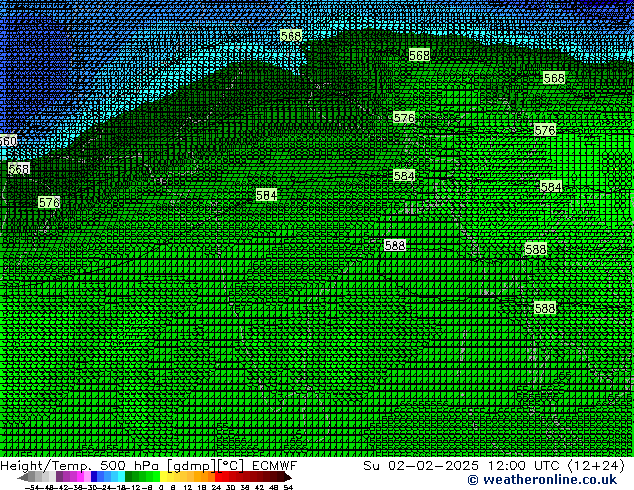Click the legend value '24'
The image size is (634, 490).
click(x=216, y=487)
